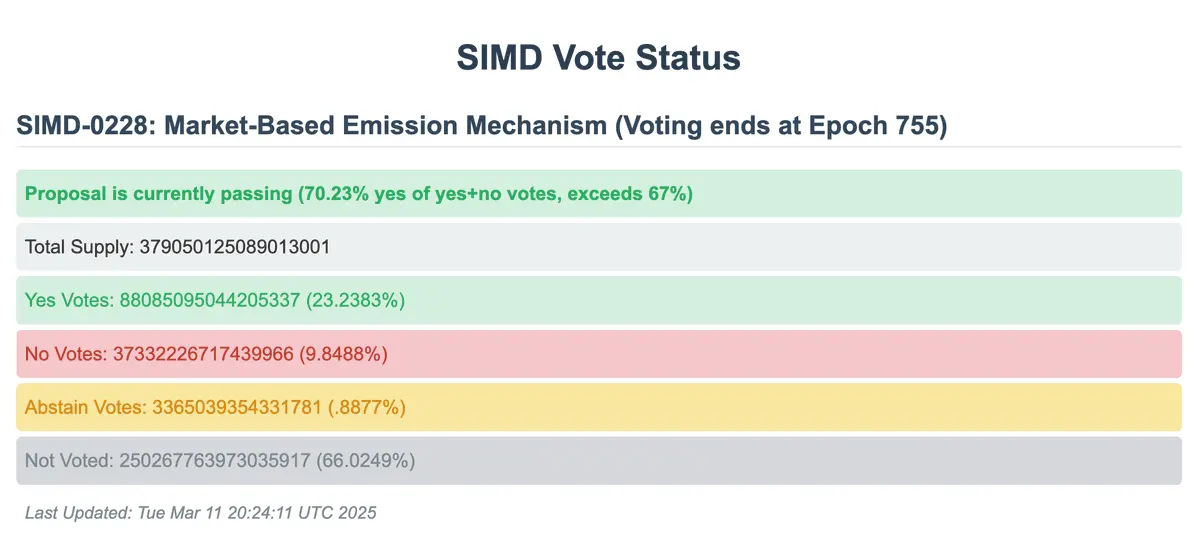This screenshot has height=535, width=1200.
Task: Click the Abstain Votes label
Action: point(86,407)
